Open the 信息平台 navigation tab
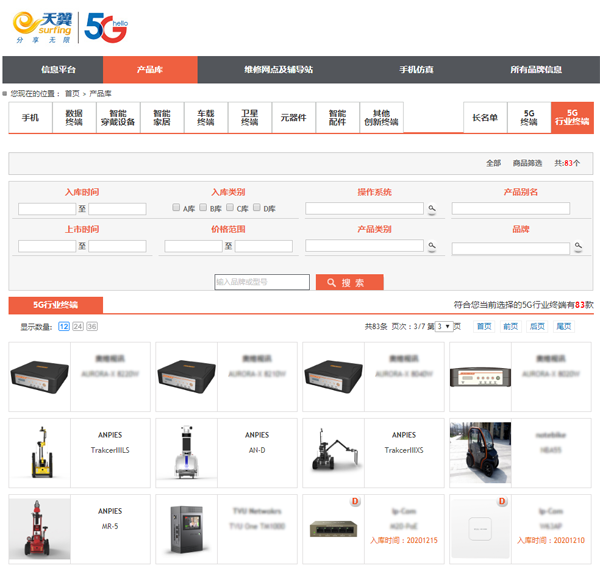600x571 pixels. point(57,70)
